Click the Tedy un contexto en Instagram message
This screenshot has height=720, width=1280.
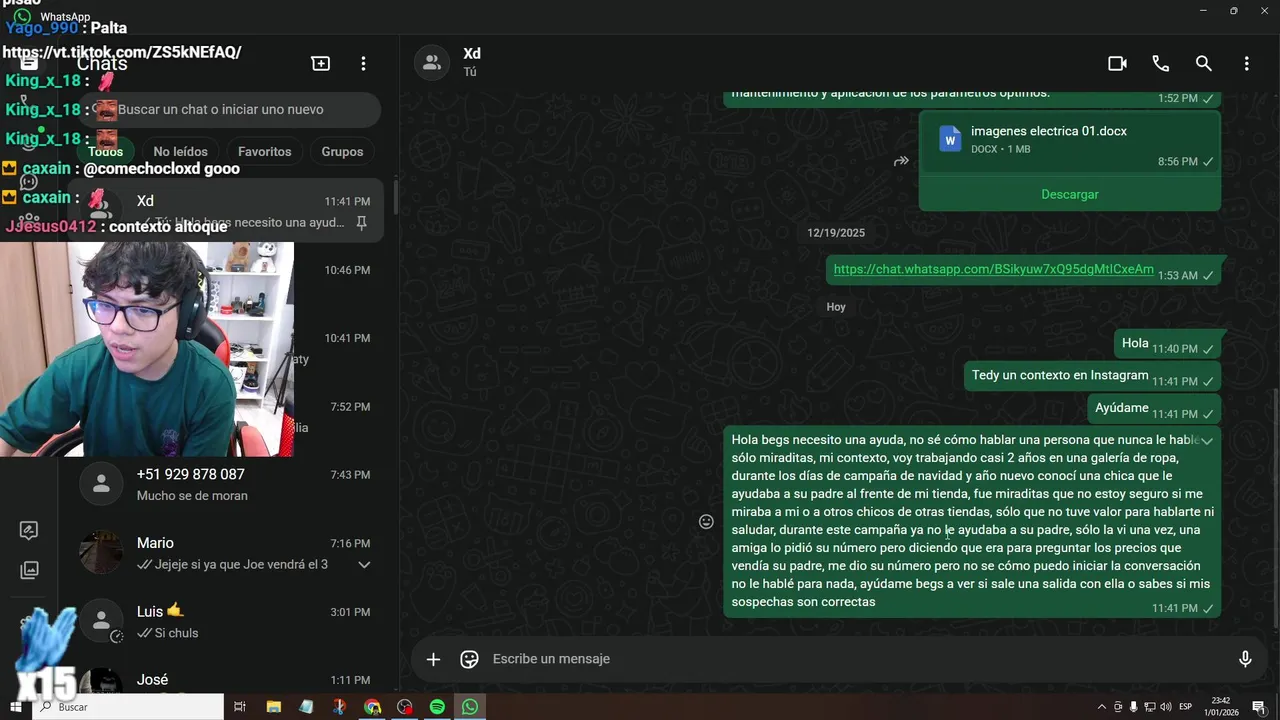click(1094, 377)
